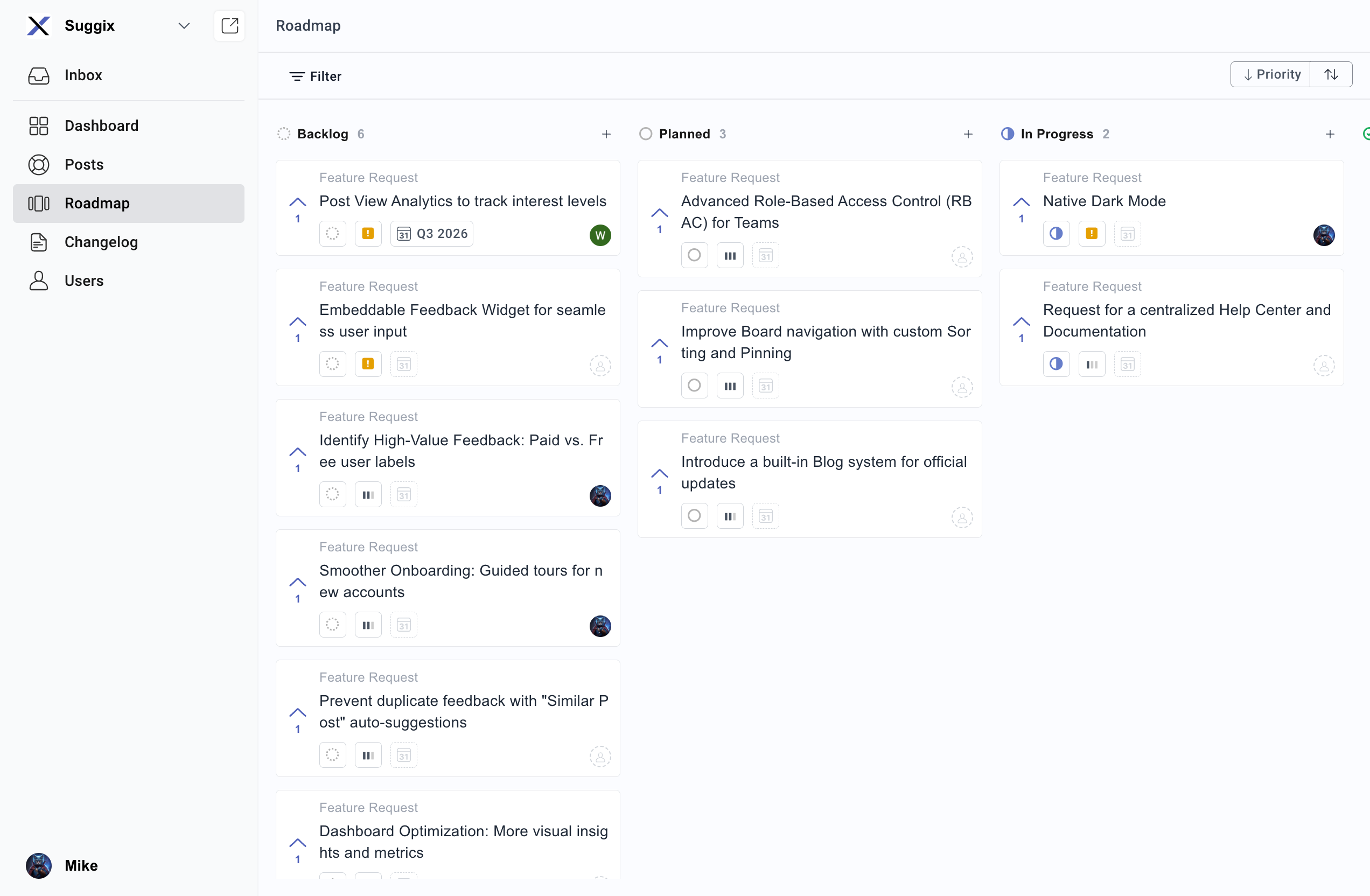Image resolution: width=1370 pixels, height=896 pixels.
Task: Open the Inbox sidebar item
Action: [83, 75]
